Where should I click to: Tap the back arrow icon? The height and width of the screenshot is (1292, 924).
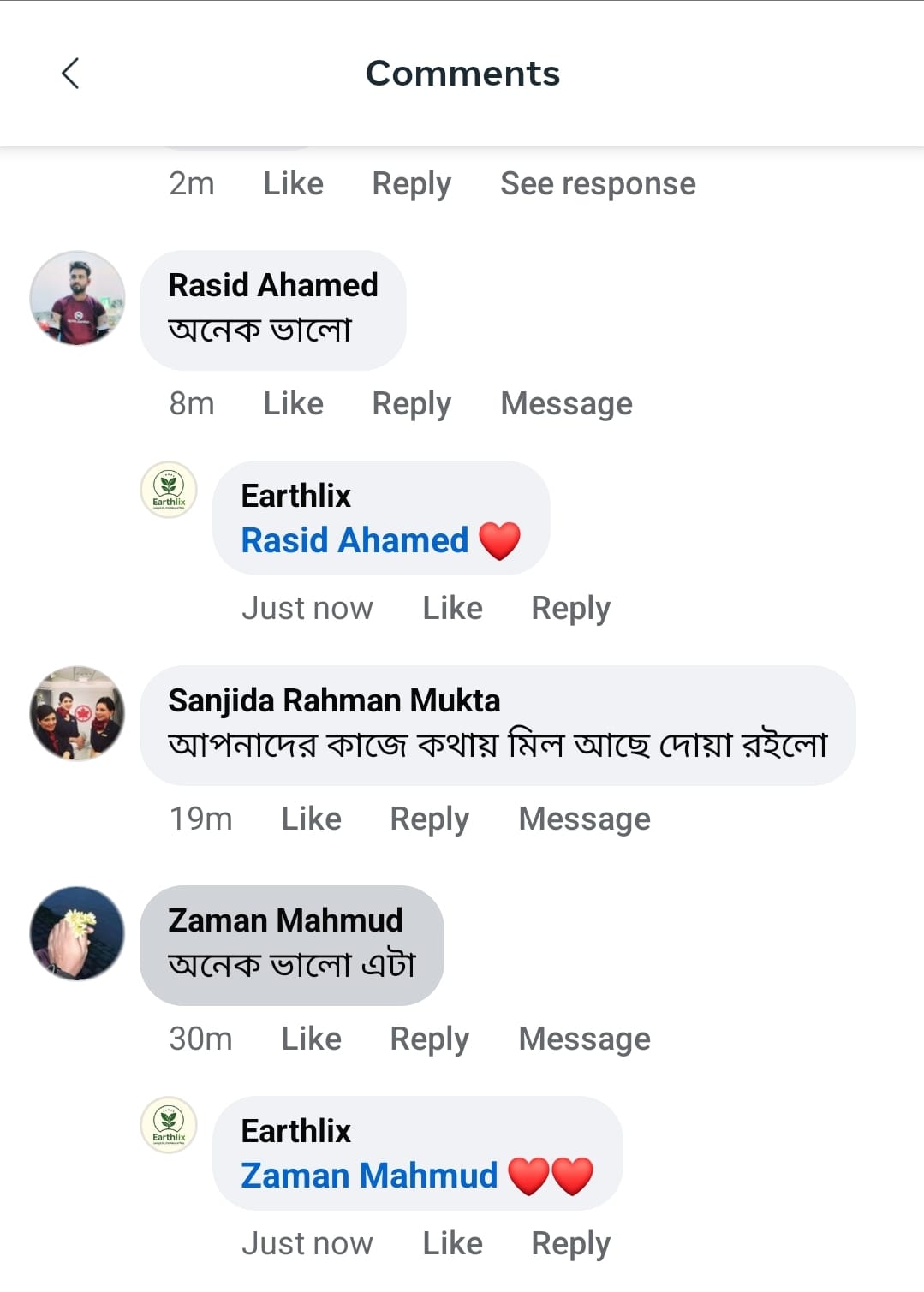[71, 74]
